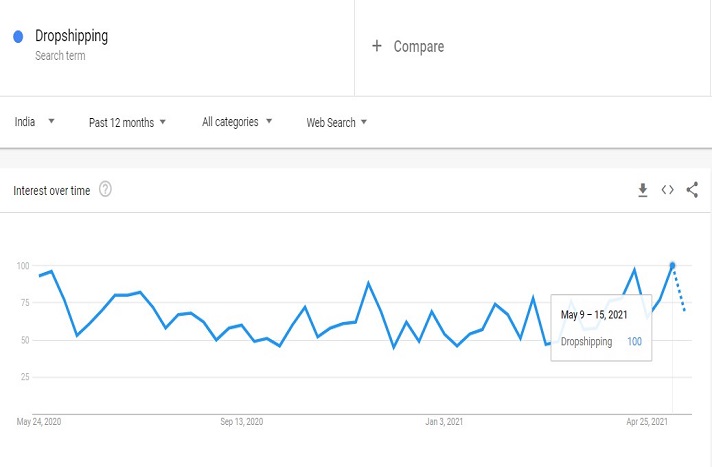Screen dimensions: 712x467
Task: Click the Interest over time heading
Action: coord(51,190)
